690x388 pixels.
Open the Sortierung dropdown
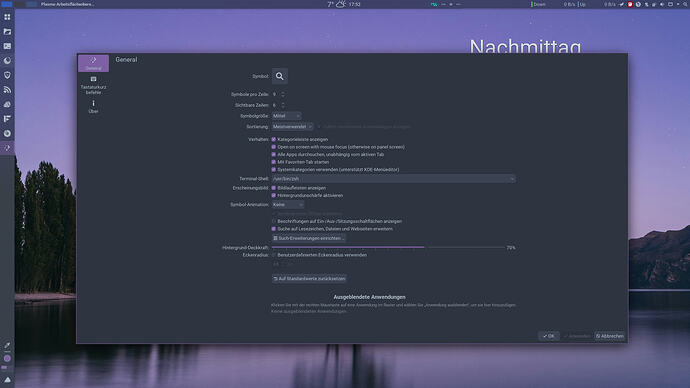292,126
